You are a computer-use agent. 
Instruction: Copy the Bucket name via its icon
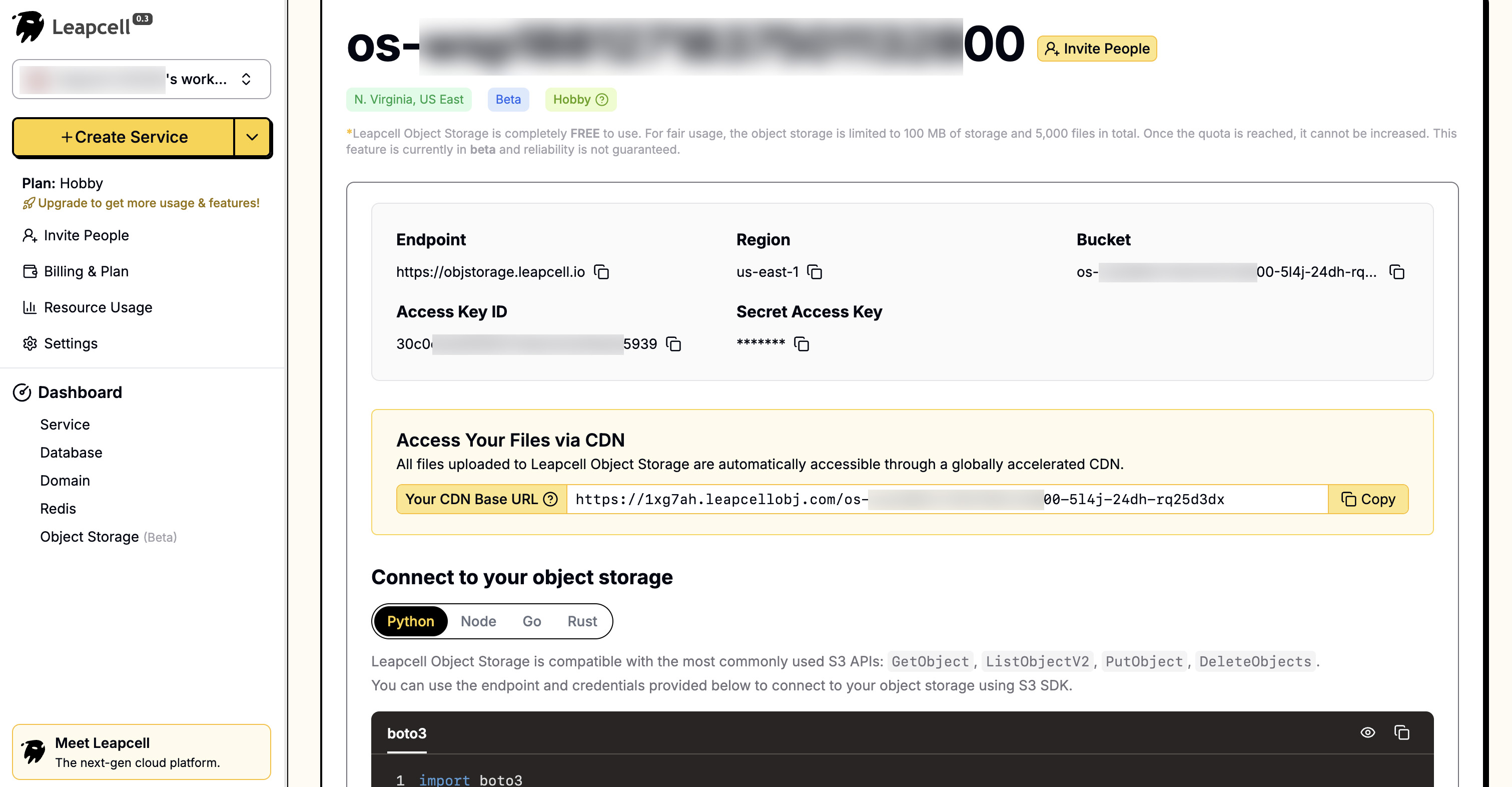(x=1396, y=272)
